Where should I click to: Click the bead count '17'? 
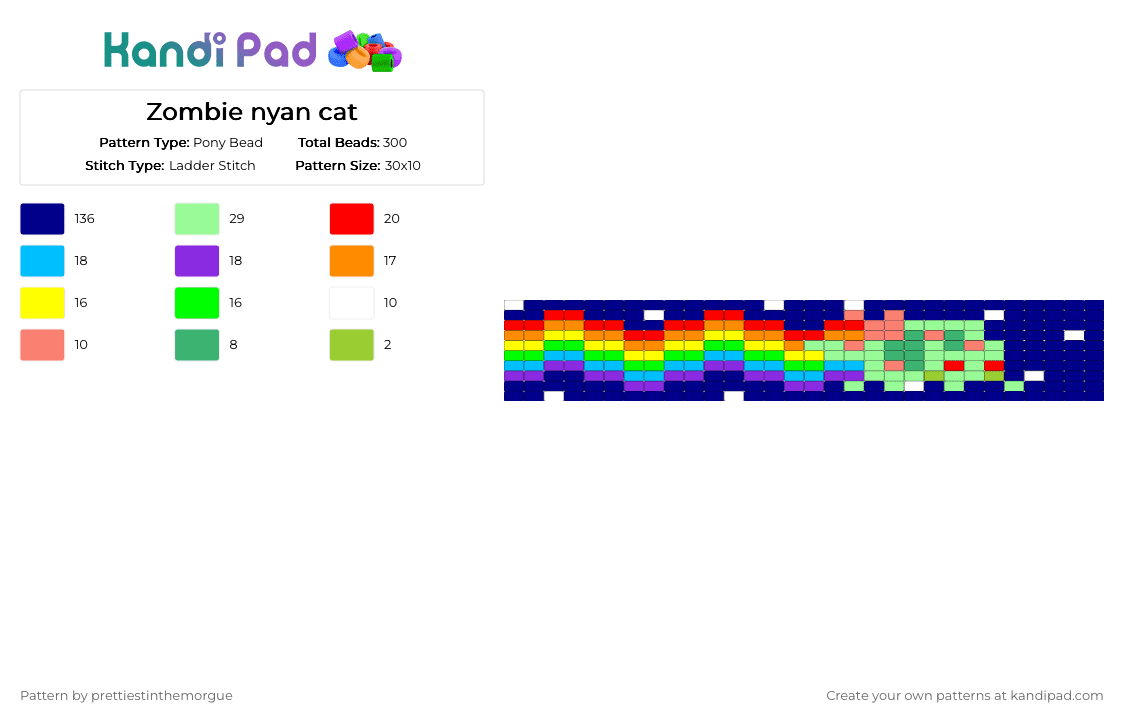[390, 261]
